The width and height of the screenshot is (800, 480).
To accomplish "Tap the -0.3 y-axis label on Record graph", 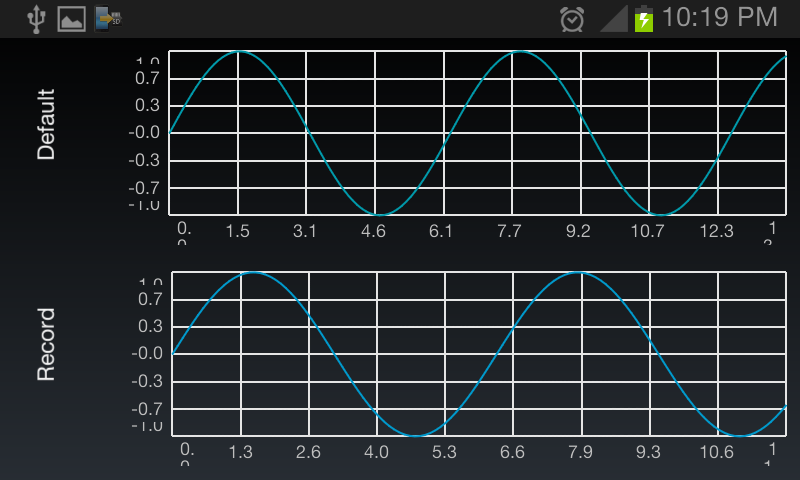I will [x=147, y=382].
